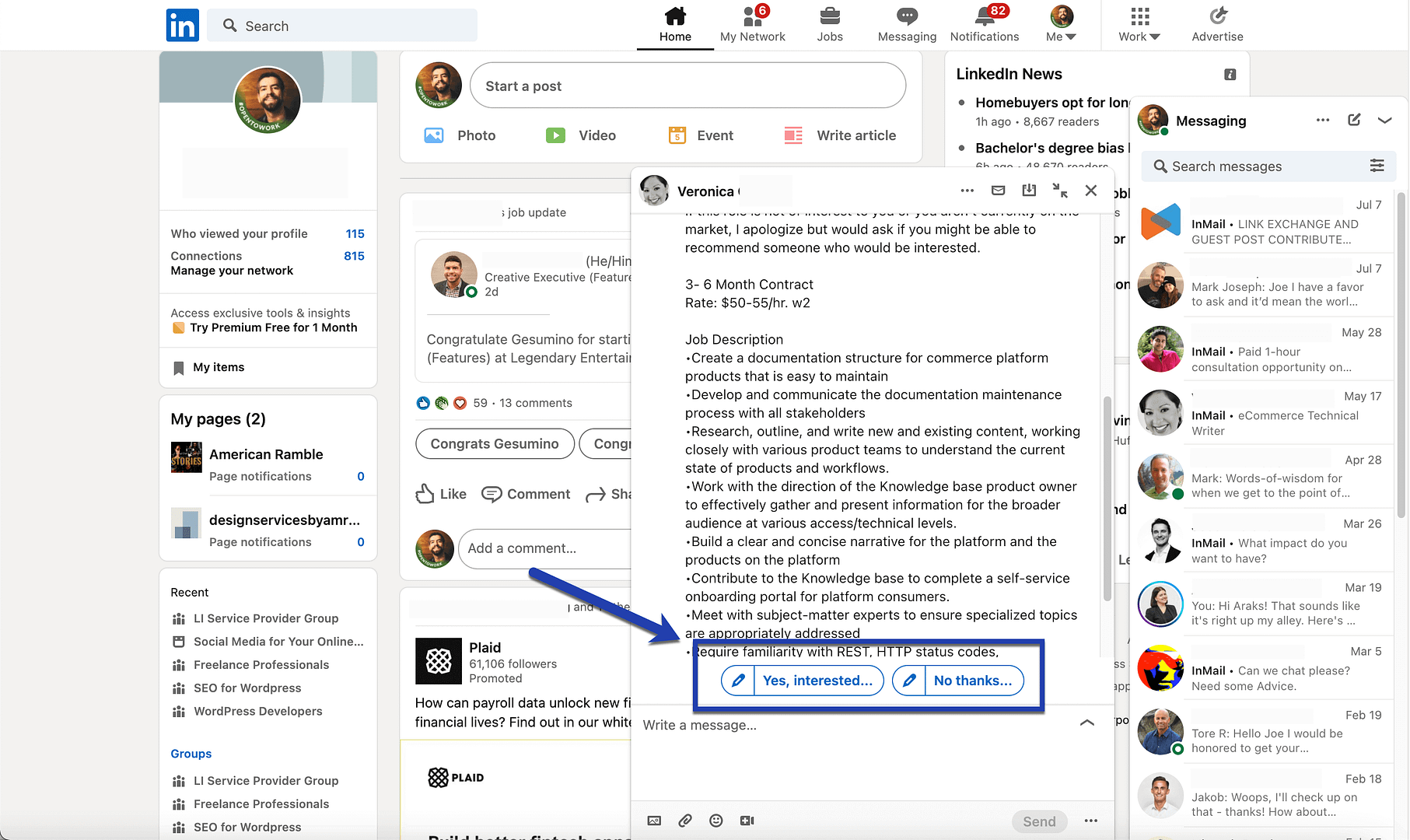Choose Video post option
Image resolution: width=1410 pixels, height=840 pixels.
pyautogui.click(x=581, y=135)
